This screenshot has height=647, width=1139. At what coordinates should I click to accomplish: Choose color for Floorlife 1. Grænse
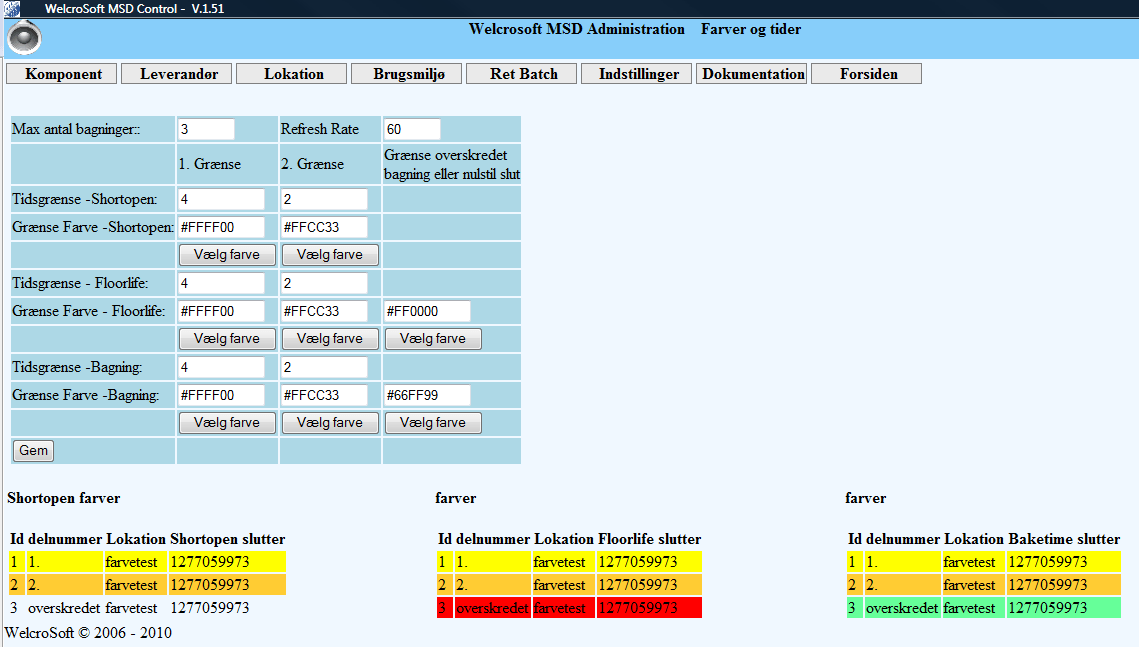pyautogui.click(x=227, y=339)
